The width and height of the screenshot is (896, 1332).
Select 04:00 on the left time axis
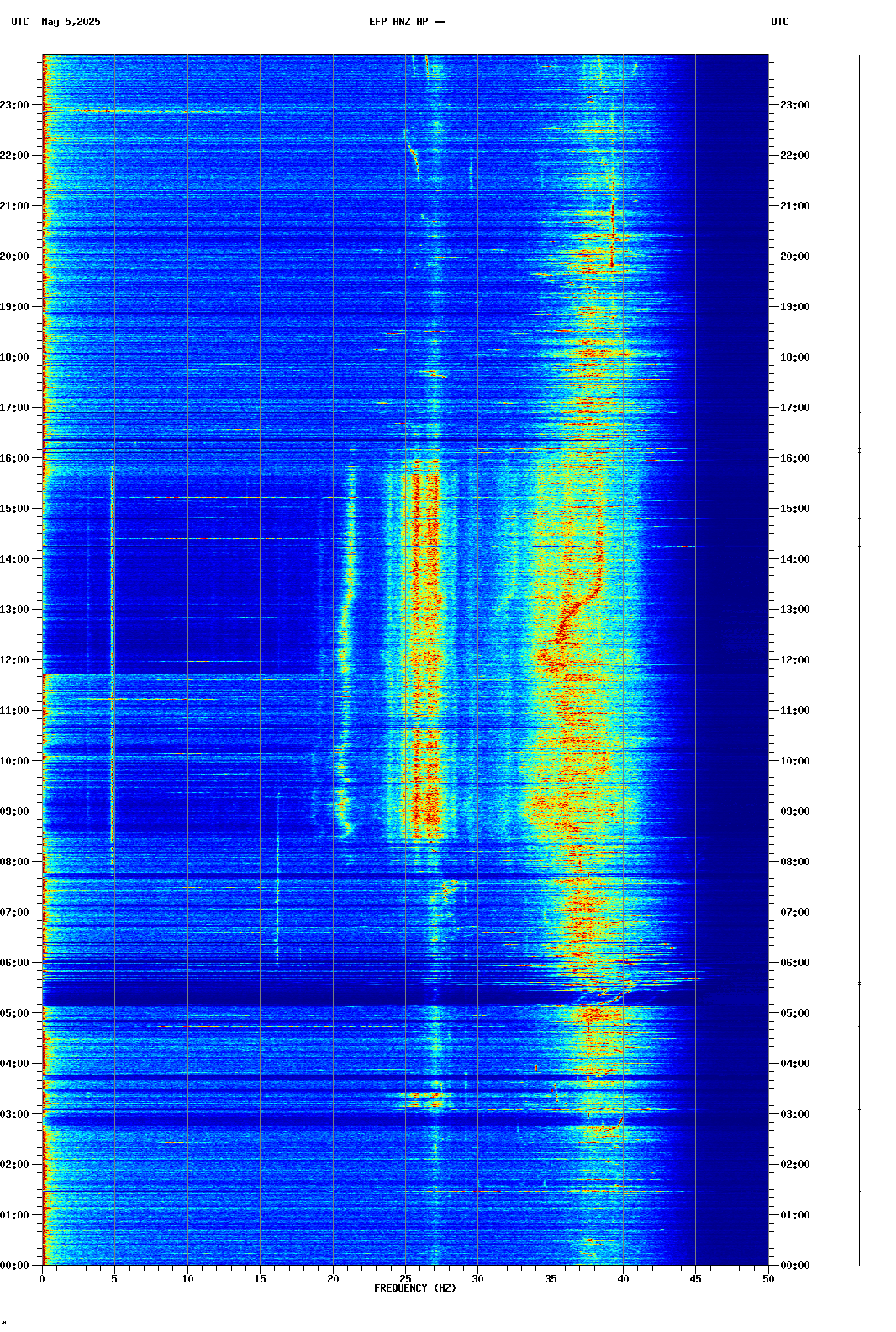(x=14, y=1064)
